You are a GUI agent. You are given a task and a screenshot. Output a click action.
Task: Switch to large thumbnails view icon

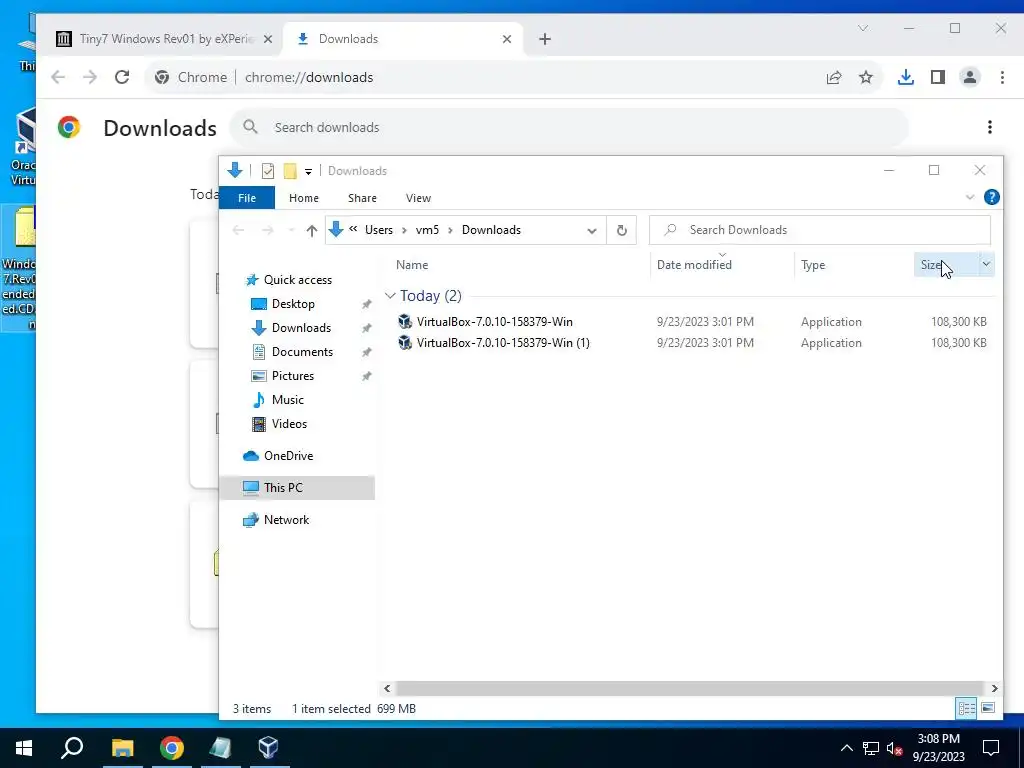click(988, 708)
